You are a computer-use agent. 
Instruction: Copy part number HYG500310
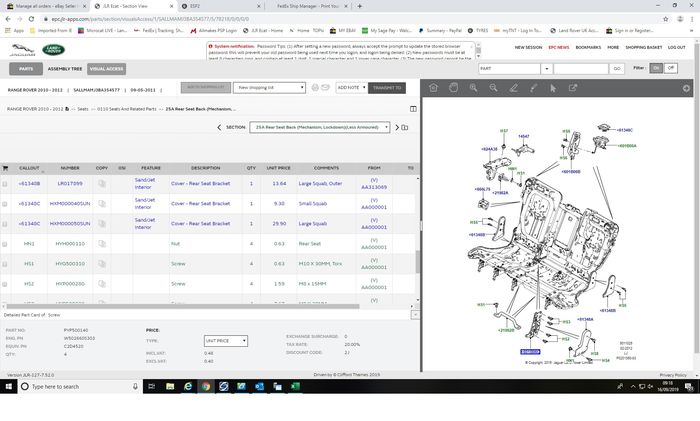(x=102, y=264)
